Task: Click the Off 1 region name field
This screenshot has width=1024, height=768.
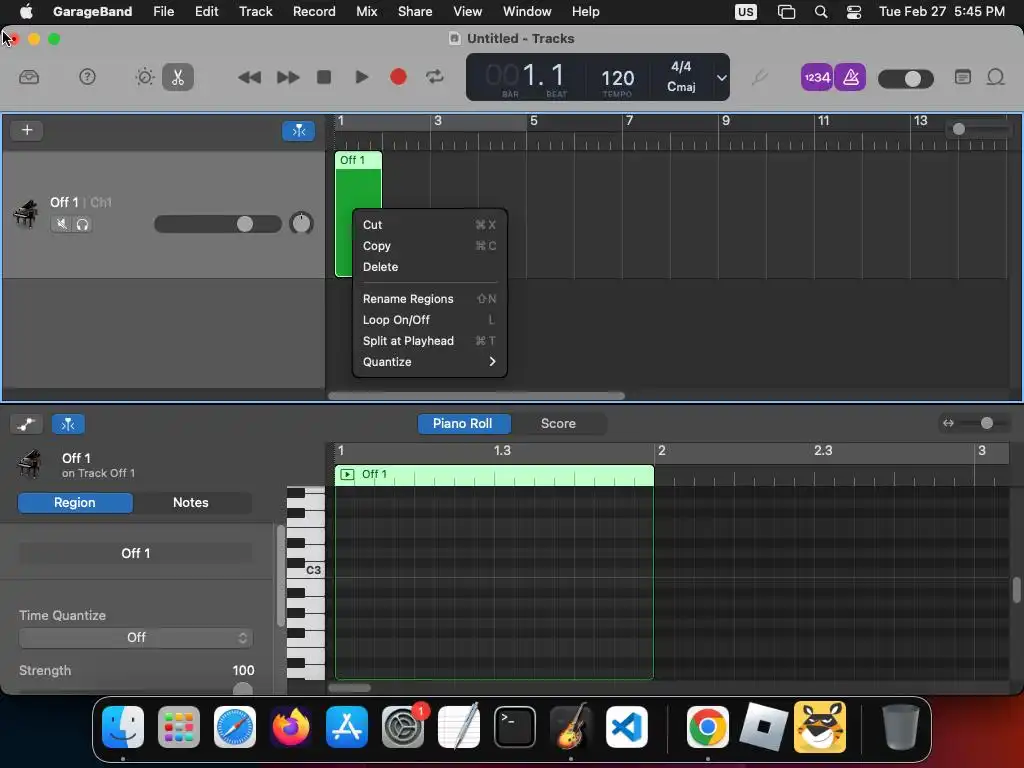Action: coord(136,553)
